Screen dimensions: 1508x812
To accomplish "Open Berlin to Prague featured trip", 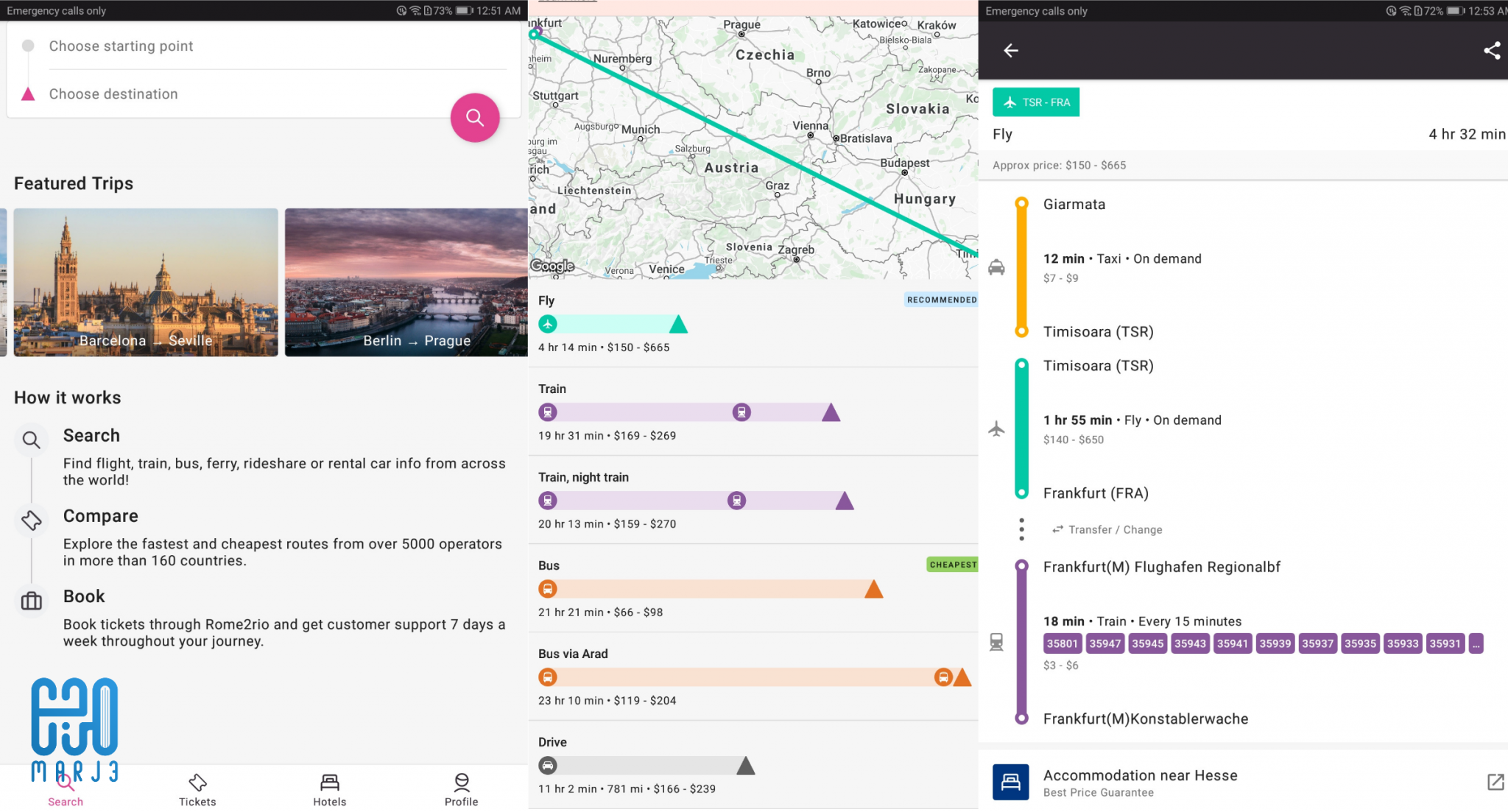I will [406, 283].
